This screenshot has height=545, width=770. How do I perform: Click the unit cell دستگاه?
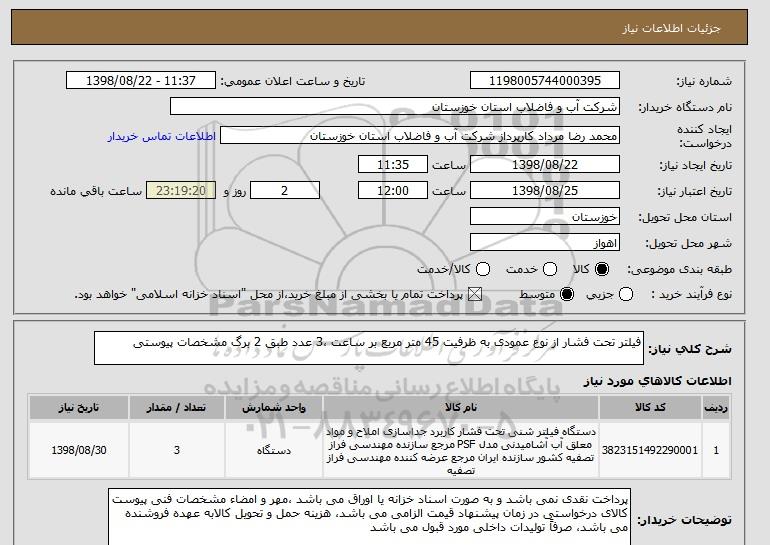point(274,450)
